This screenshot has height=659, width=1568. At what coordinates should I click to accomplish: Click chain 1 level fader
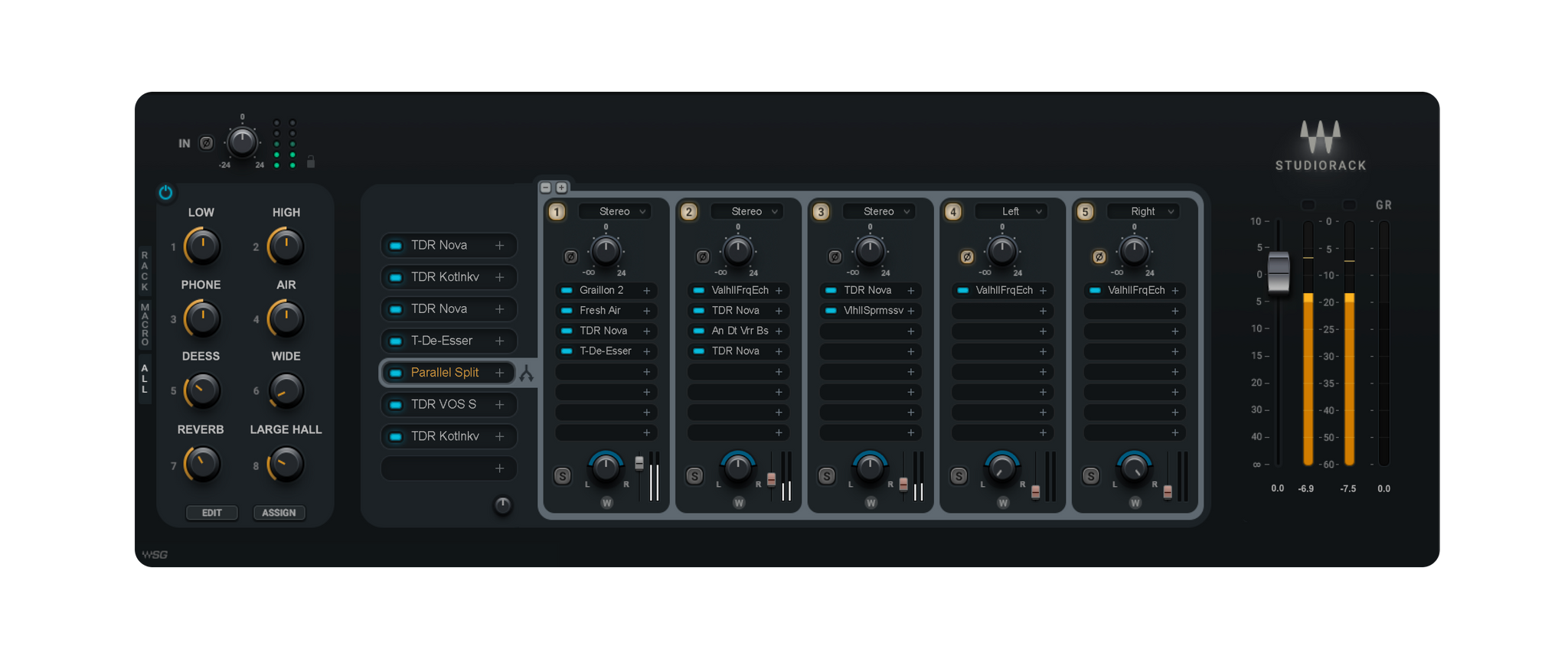pos(639,462)
